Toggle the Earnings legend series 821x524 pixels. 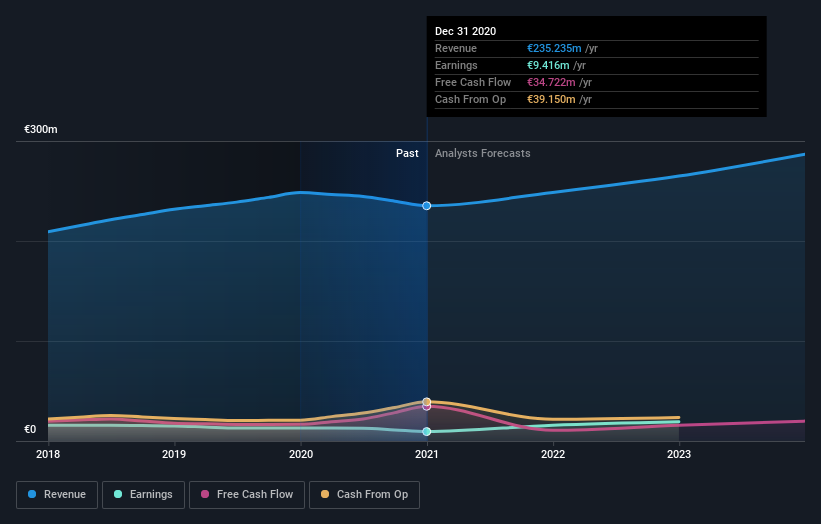coord(143,495)
